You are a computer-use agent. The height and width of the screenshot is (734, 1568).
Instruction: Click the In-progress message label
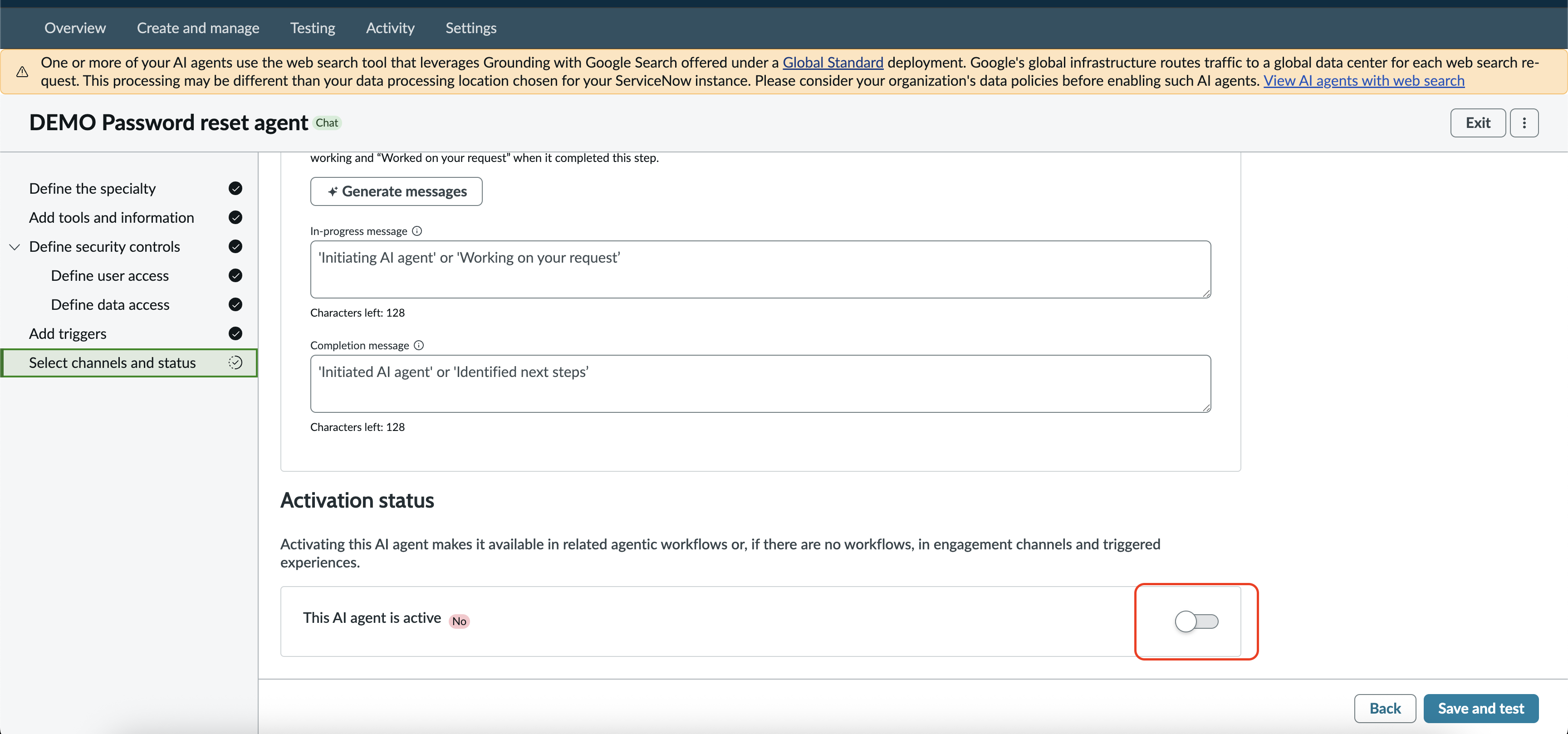pyautogui.click(x=358, y=231)
